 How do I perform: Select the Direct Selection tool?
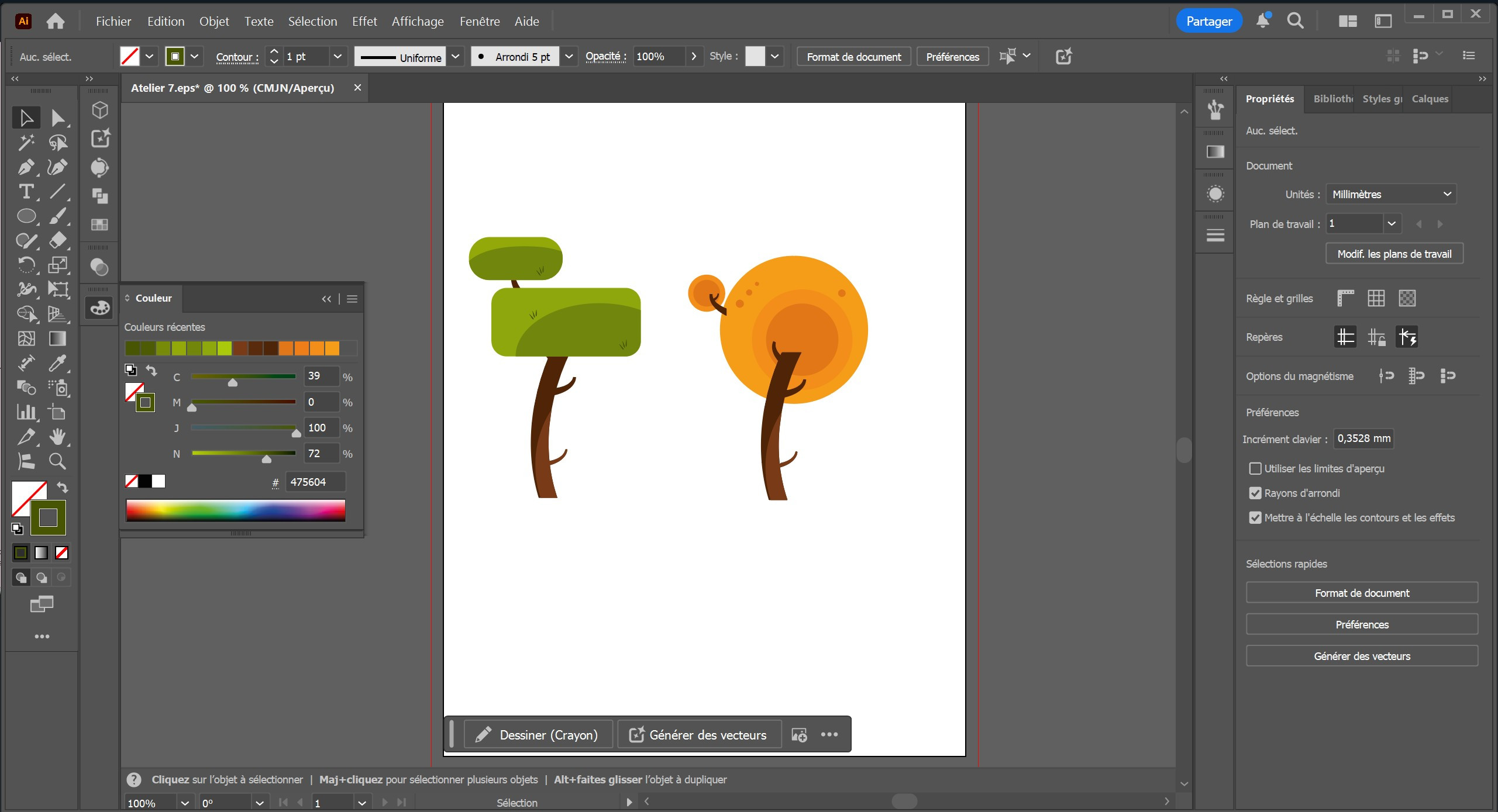click(57, 118)
